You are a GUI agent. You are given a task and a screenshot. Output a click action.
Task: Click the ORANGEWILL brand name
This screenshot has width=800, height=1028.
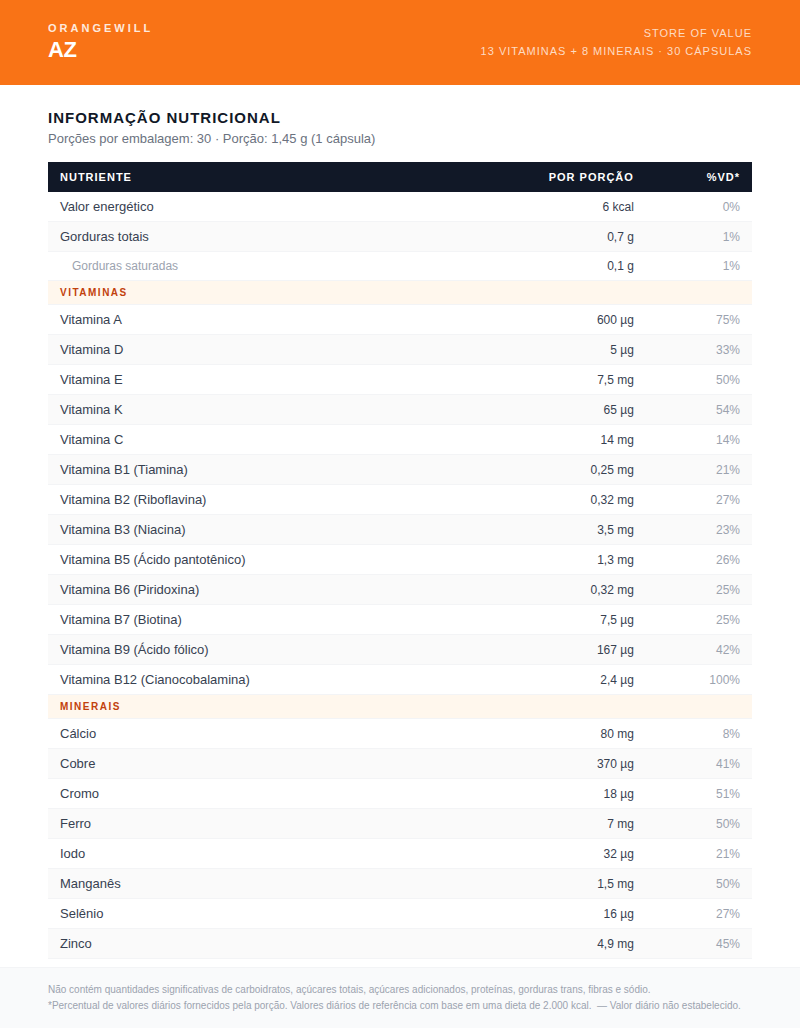coord(100,28)
